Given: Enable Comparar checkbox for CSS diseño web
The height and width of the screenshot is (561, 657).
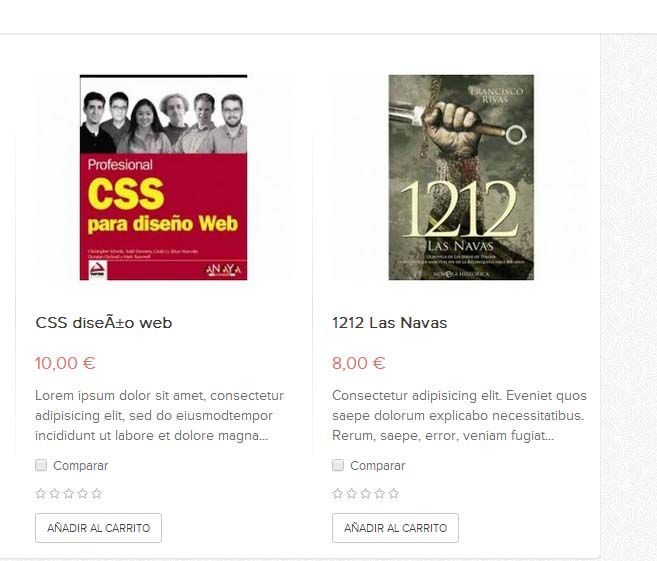Looking at the screenshot, I should tap(41, 465).
